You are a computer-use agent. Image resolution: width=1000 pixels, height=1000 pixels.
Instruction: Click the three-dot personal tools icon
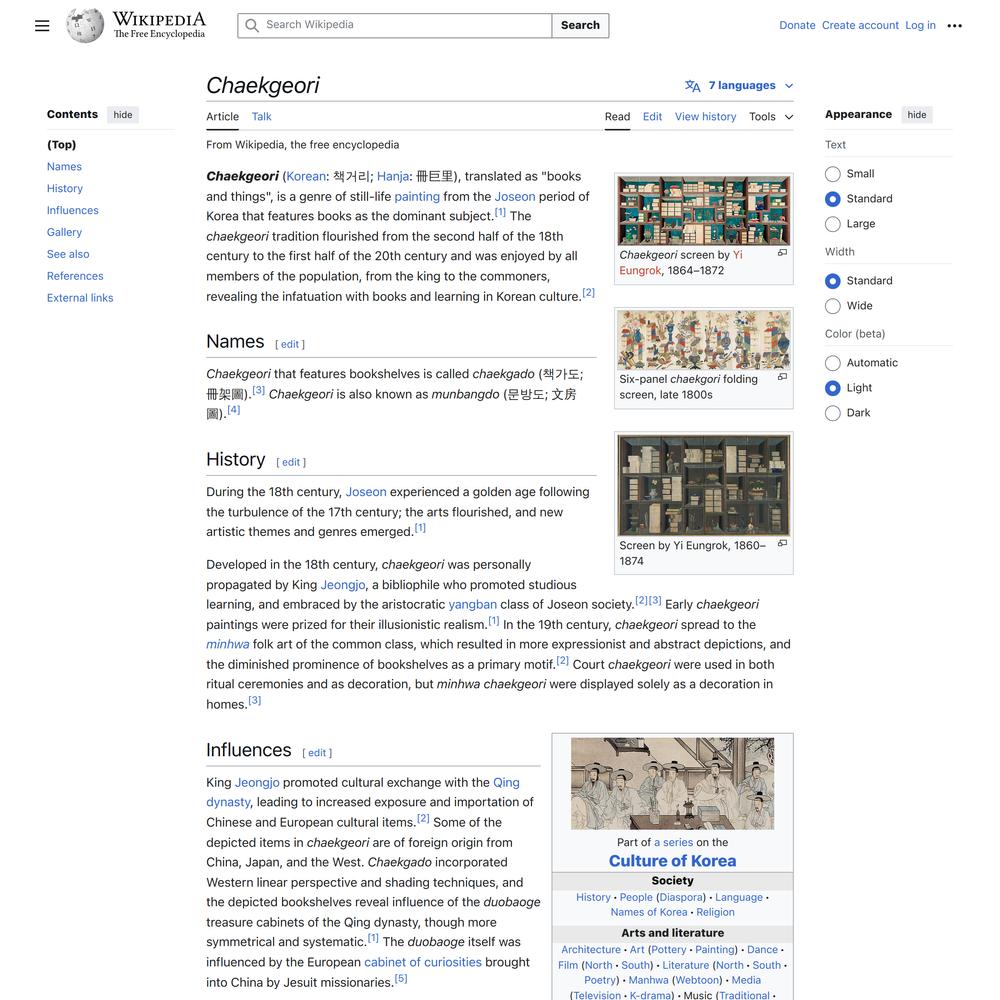point(954,26)
